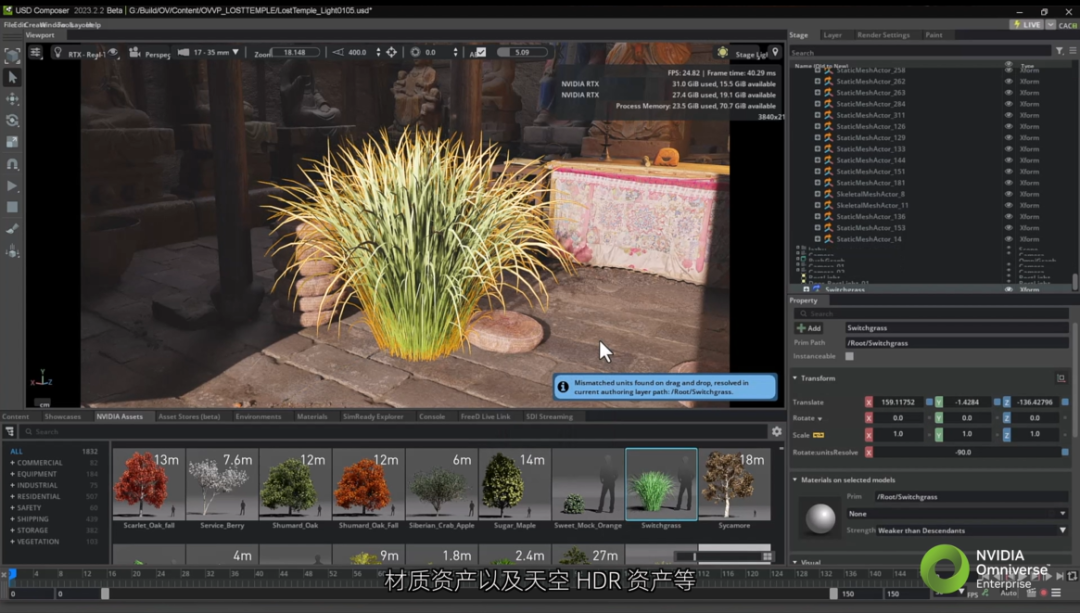Toggle the magnet Snap tool
This screenshot has width=1080, height=613.
tap(12, 164)
